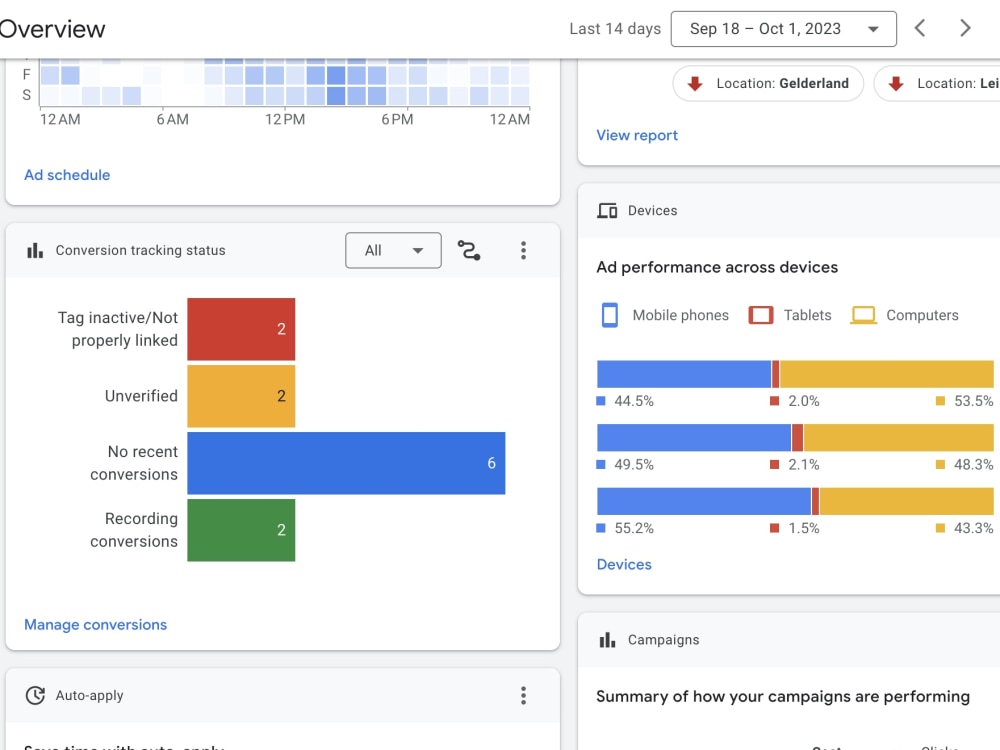
Task: Click the 53.5% computers value
Action: tap(973, 401)
